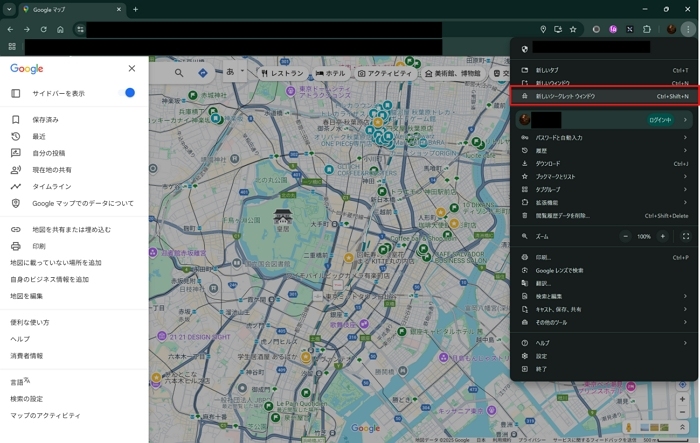Bookmark this page with star icon

[x=573, y=29]
